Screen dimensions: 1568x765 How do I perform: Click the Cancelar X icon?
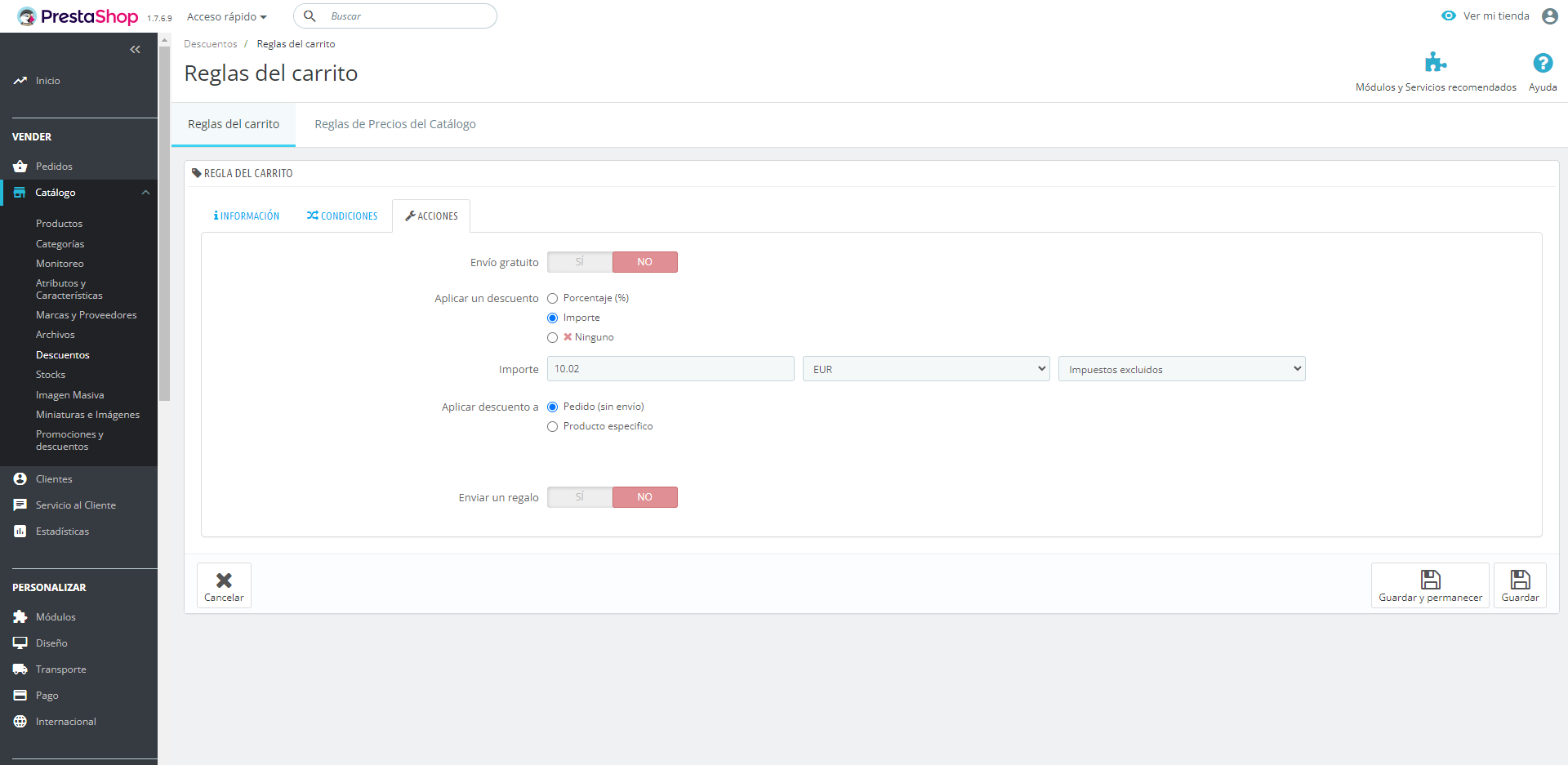point(224,580)
